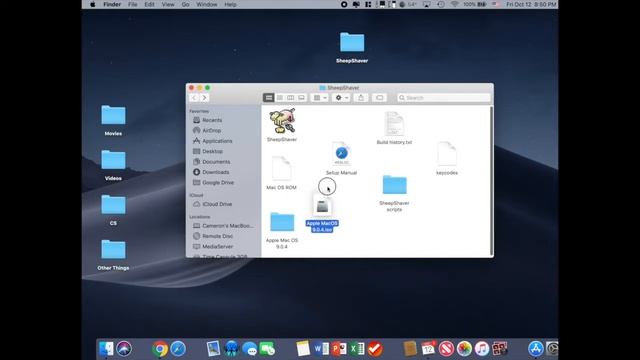
Task: Click the Edit Tags toolbar button
Action: [x=379, y=98]
